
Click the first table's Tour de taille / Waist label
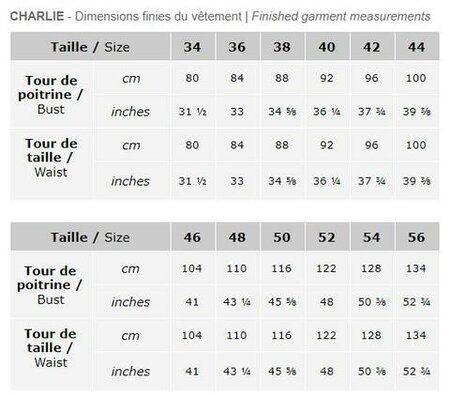click(x=51, y=158)
